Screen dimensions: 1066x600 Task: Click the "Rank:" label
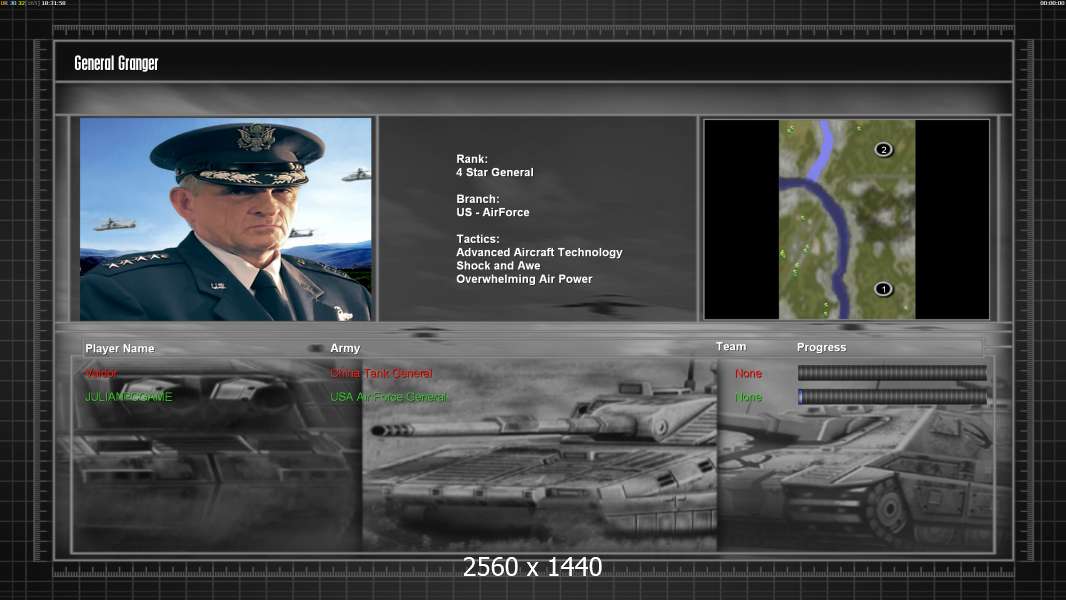[472, 159]
